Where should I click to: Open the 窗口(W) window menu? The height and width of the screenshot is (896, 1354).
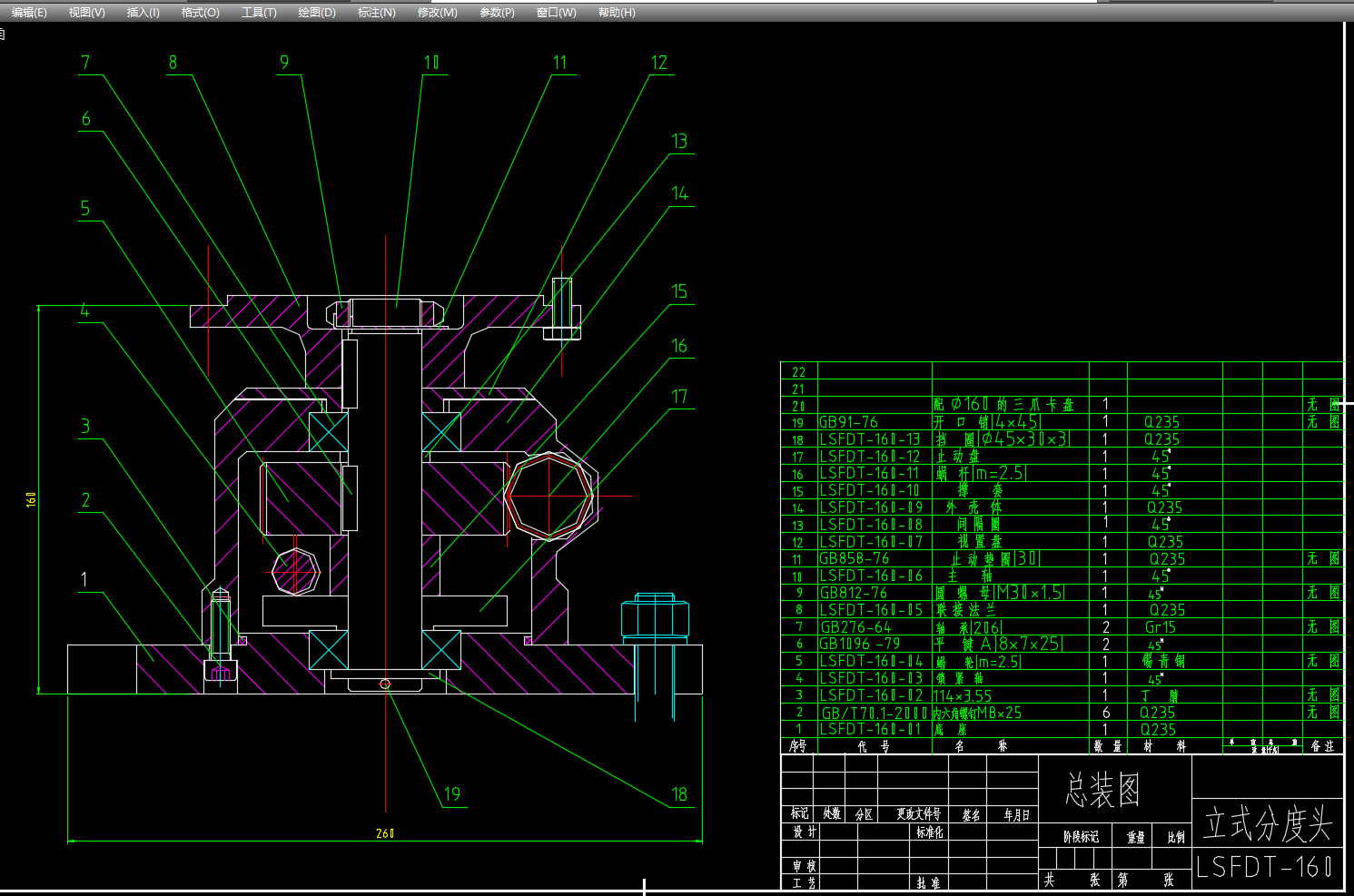point(556,13)
